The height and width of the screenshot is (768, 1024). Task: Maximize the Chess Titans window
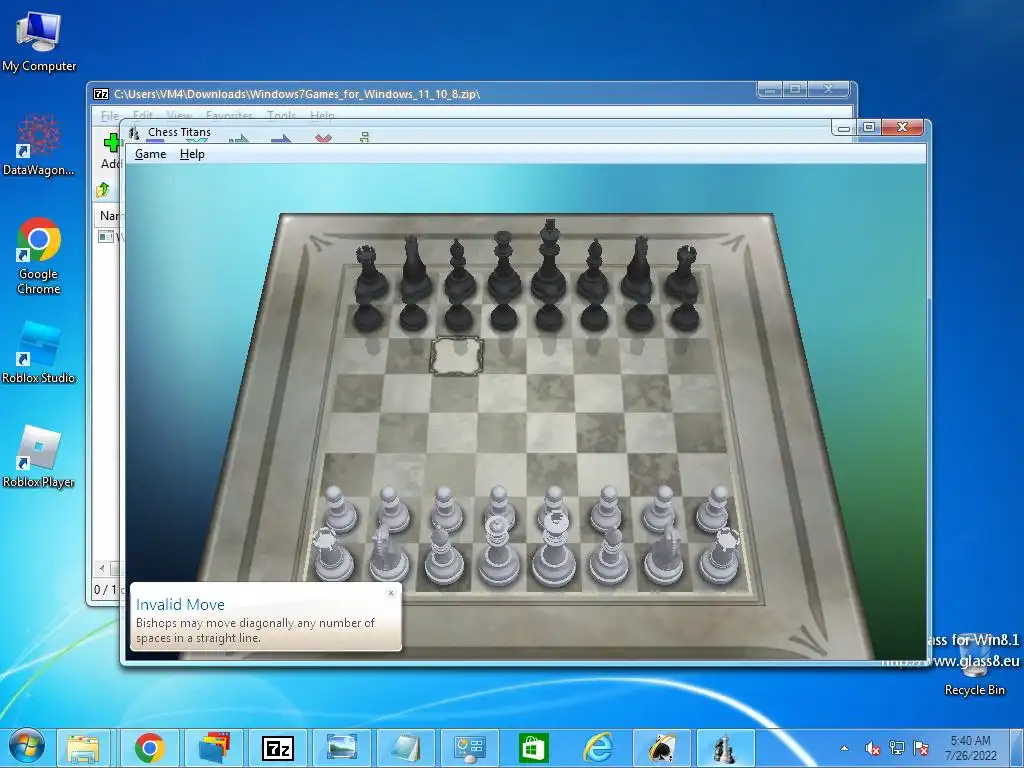(869, 127)
